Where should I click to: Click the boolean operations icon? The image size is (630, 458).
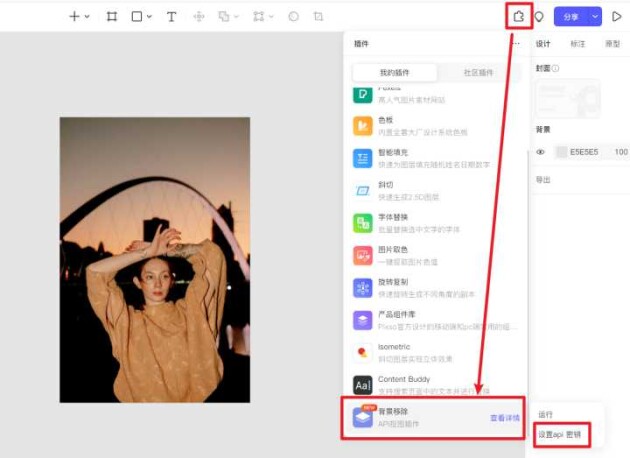(223, 16)
